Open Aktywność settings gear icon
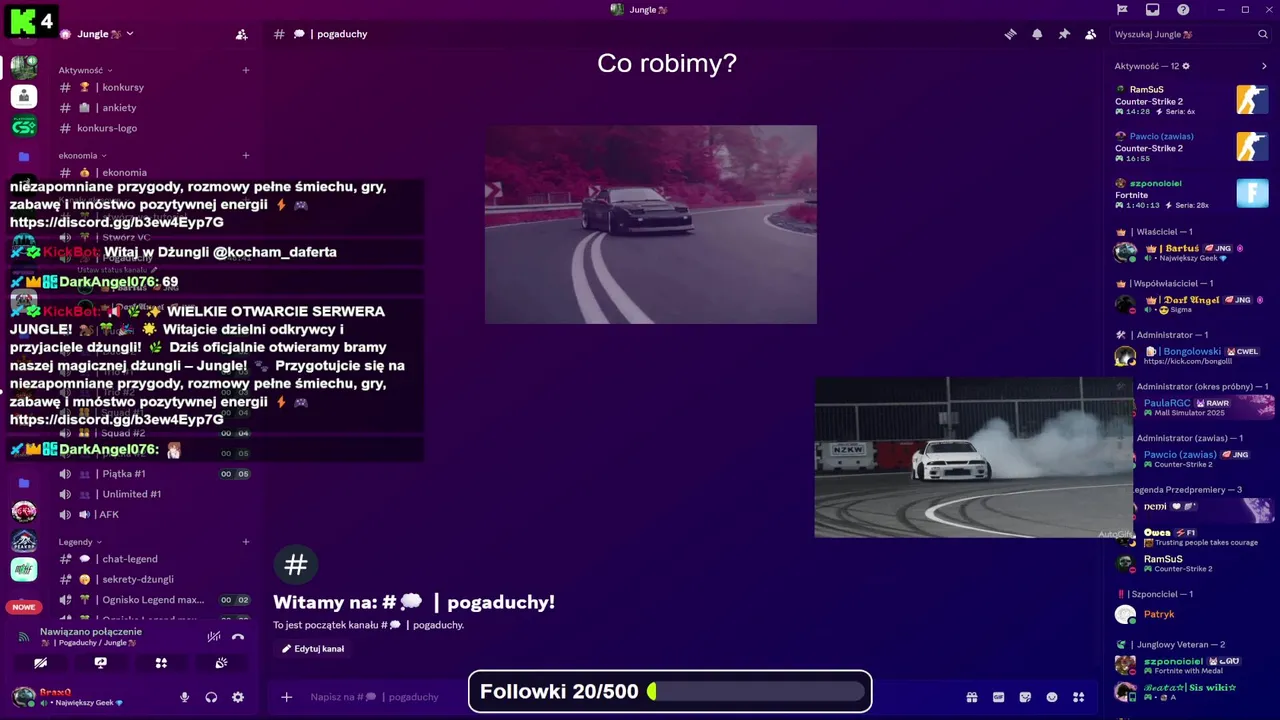This screenshot has width=1280, height=720. [x=1186, y=66]
